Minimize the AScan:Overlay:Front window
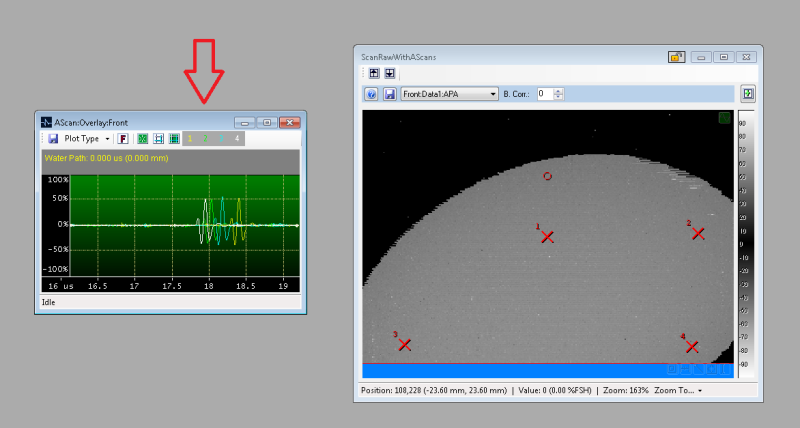This screenshot has height=428, width=800. (245, 123)
